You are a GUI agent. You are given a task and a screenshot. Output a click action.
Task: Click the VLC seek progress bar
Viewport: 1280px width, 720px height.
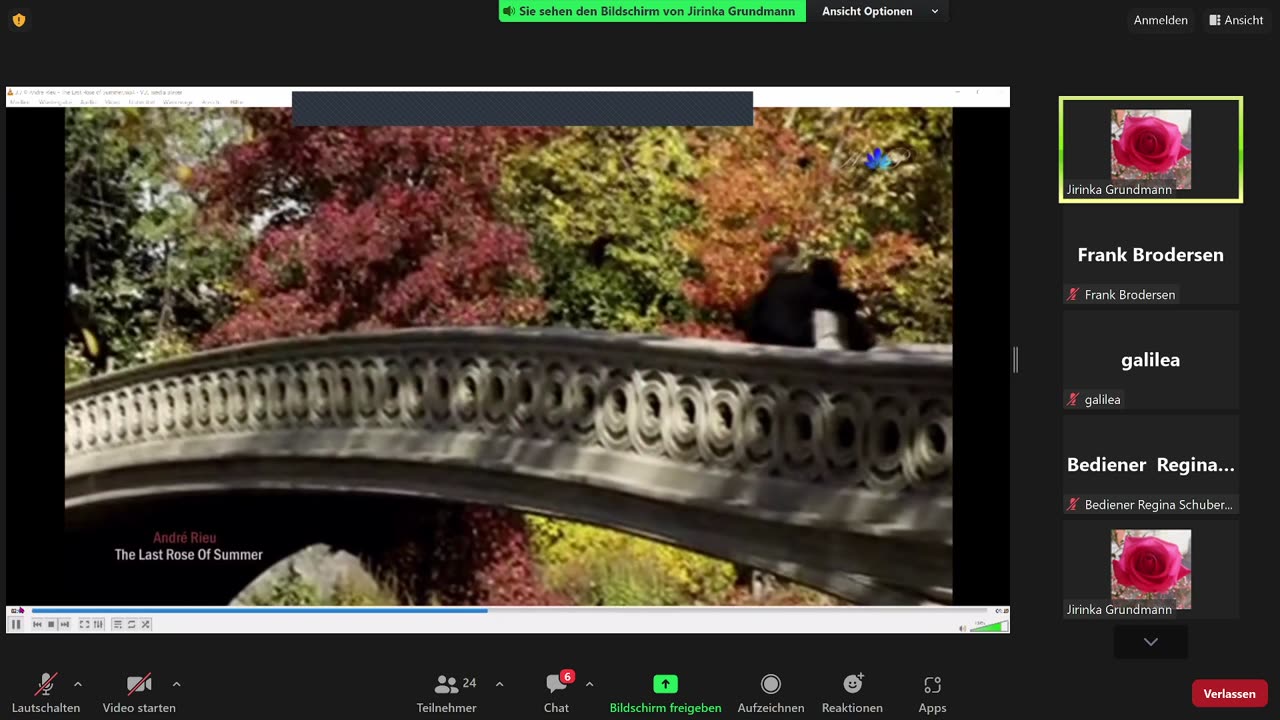click(x=510, y=610)
